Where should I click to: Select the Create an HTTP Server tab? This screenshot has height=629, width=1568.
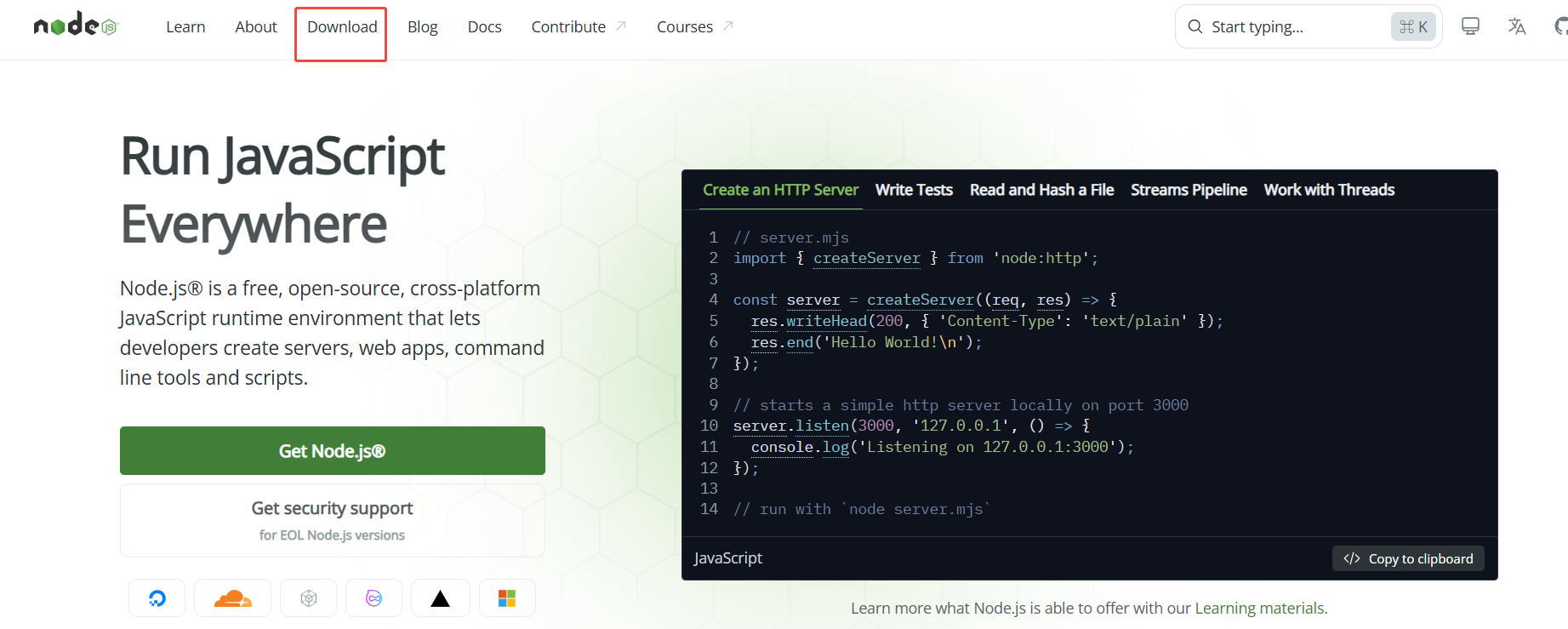pos(780,190)
